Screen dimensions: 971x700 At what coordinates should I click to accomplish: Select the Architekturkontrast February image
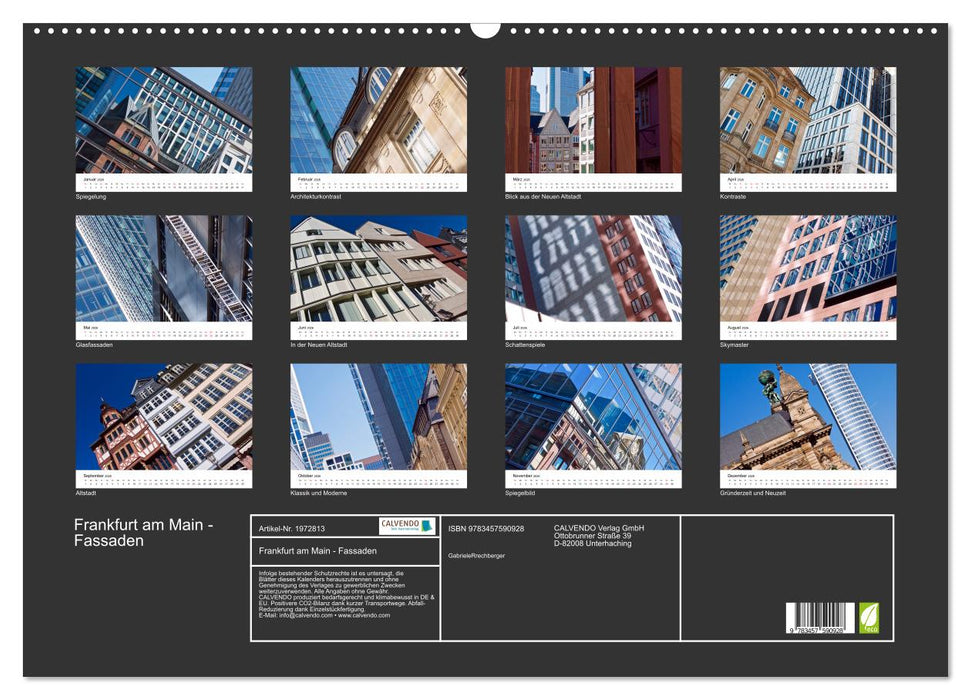click(378, 120)
